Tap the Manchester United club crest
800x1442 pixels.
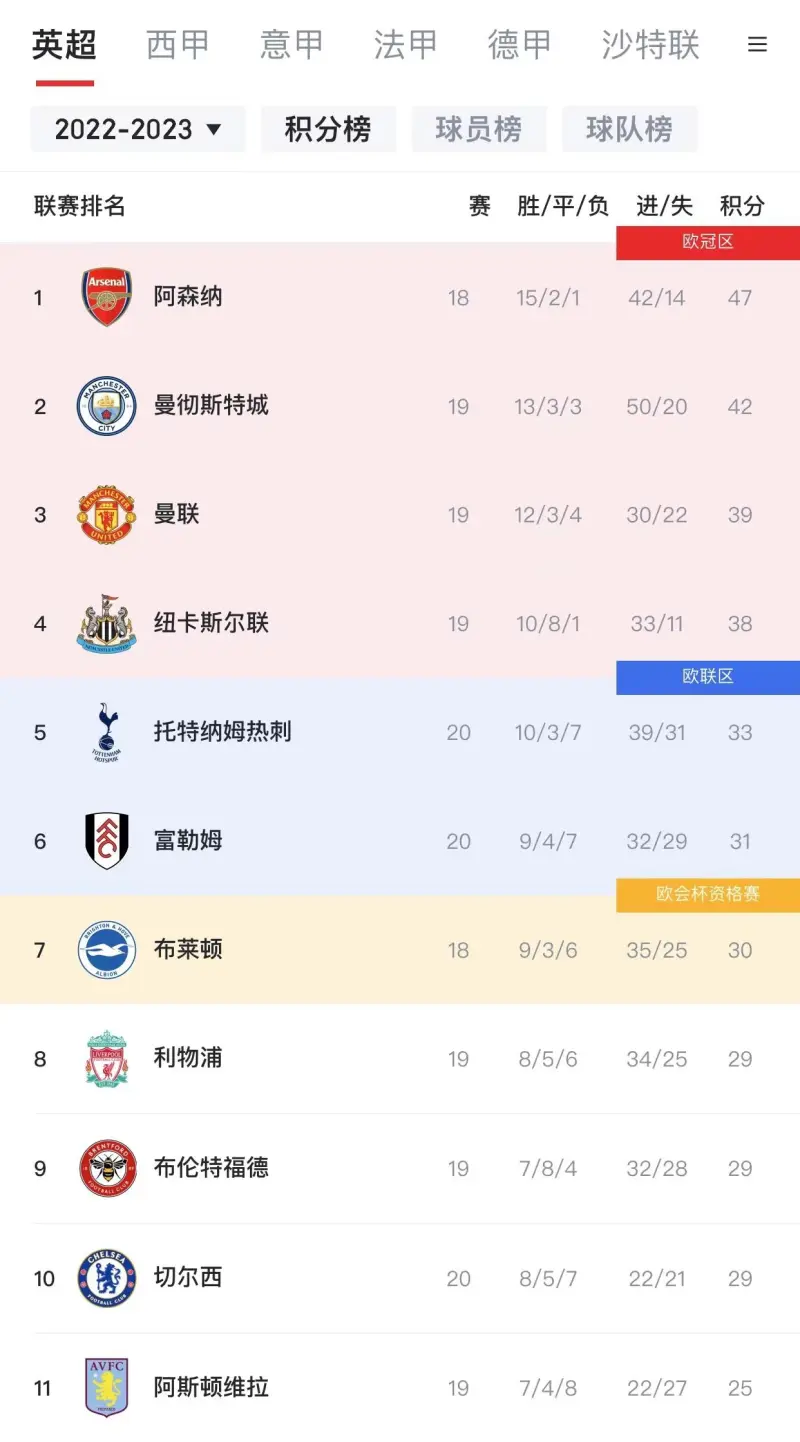pyautogui.click(x=107, y=515)
